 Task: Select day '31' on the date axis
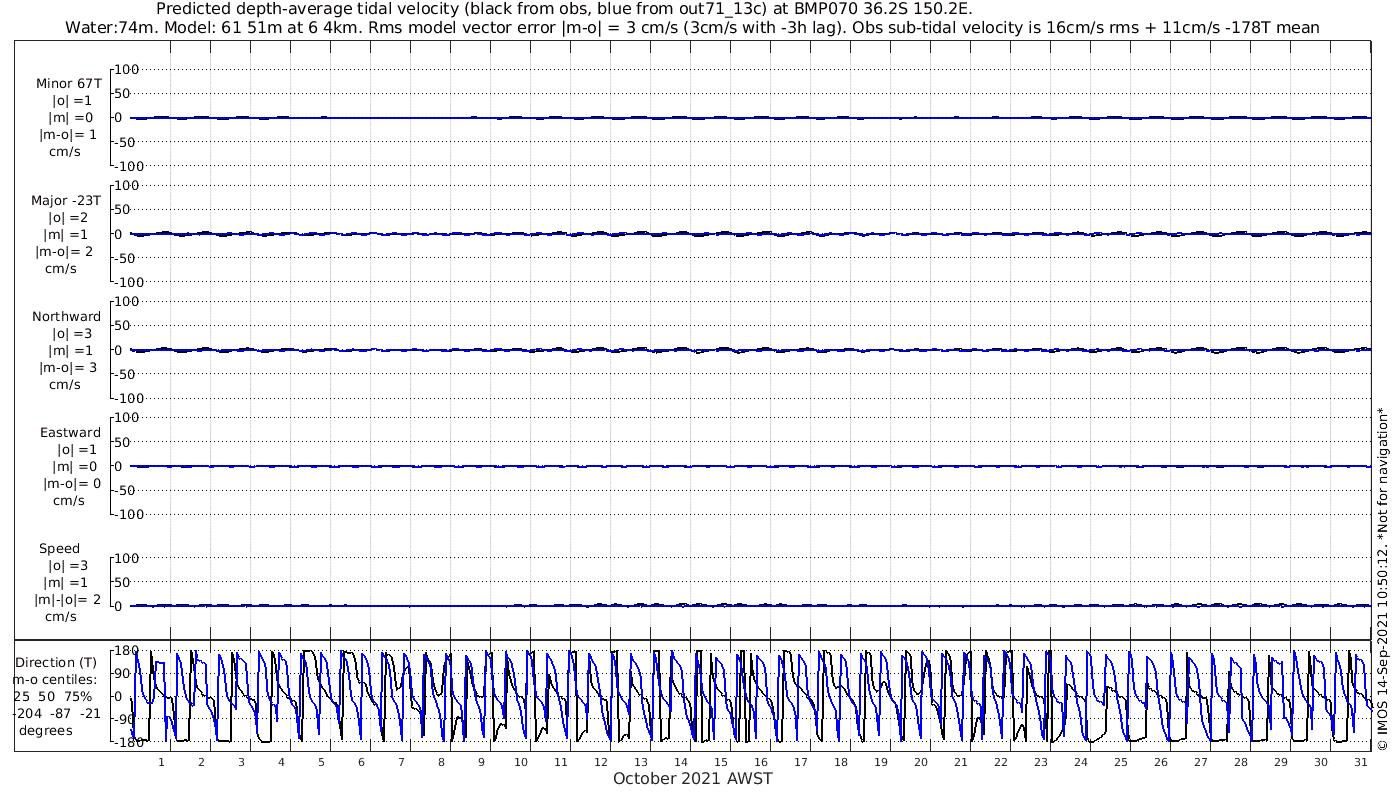[x=1360, y=762]
